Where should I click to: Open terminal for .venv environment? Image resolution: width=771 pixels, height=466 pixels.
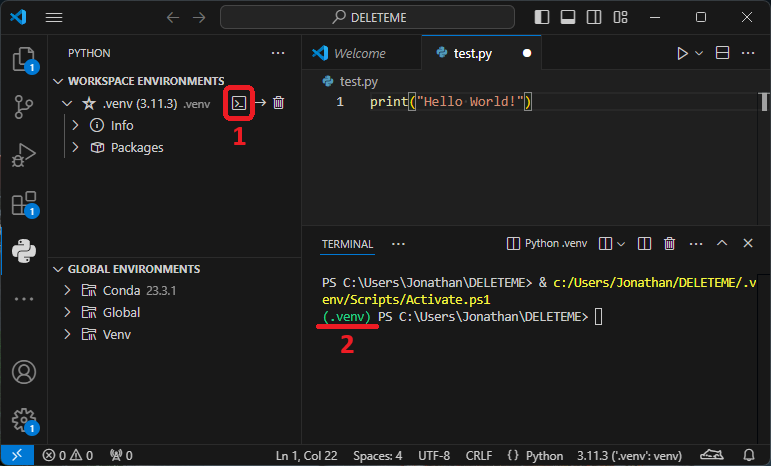(239, 103)
